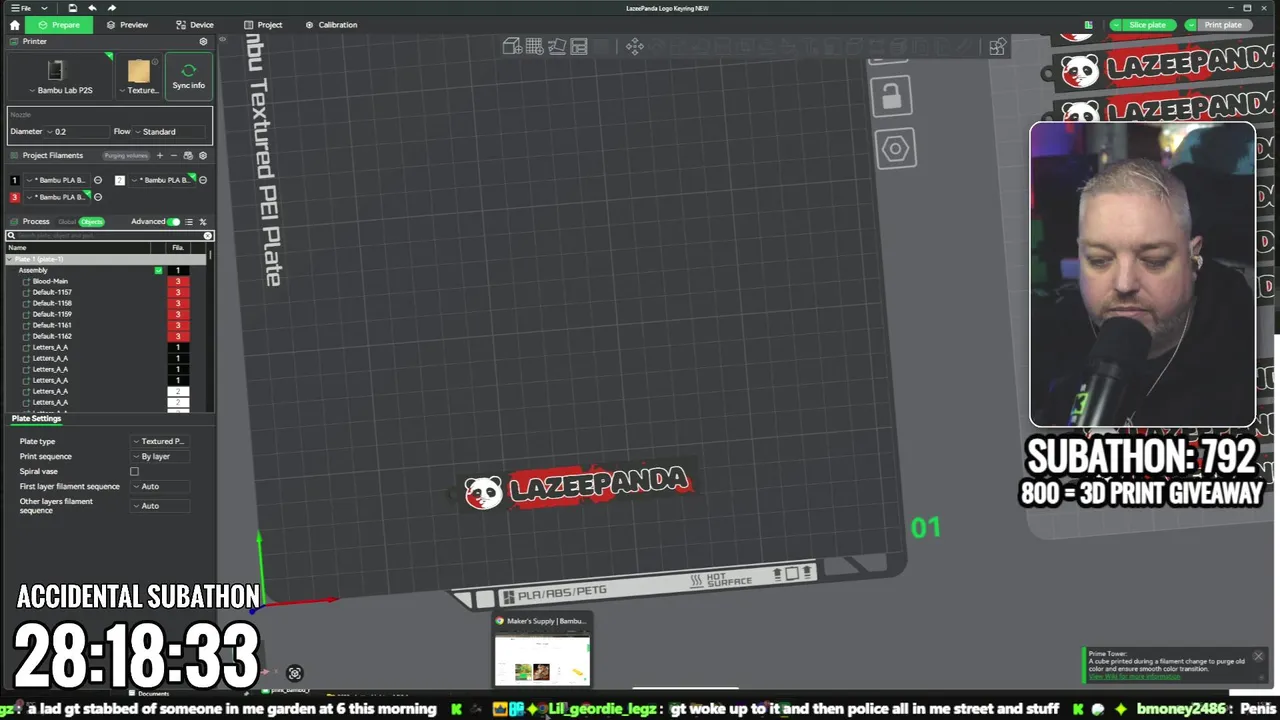This screenshot has height=720, width=1280.
Task: Open Project Filaments settings gear
Action: [x=203, y=156]
